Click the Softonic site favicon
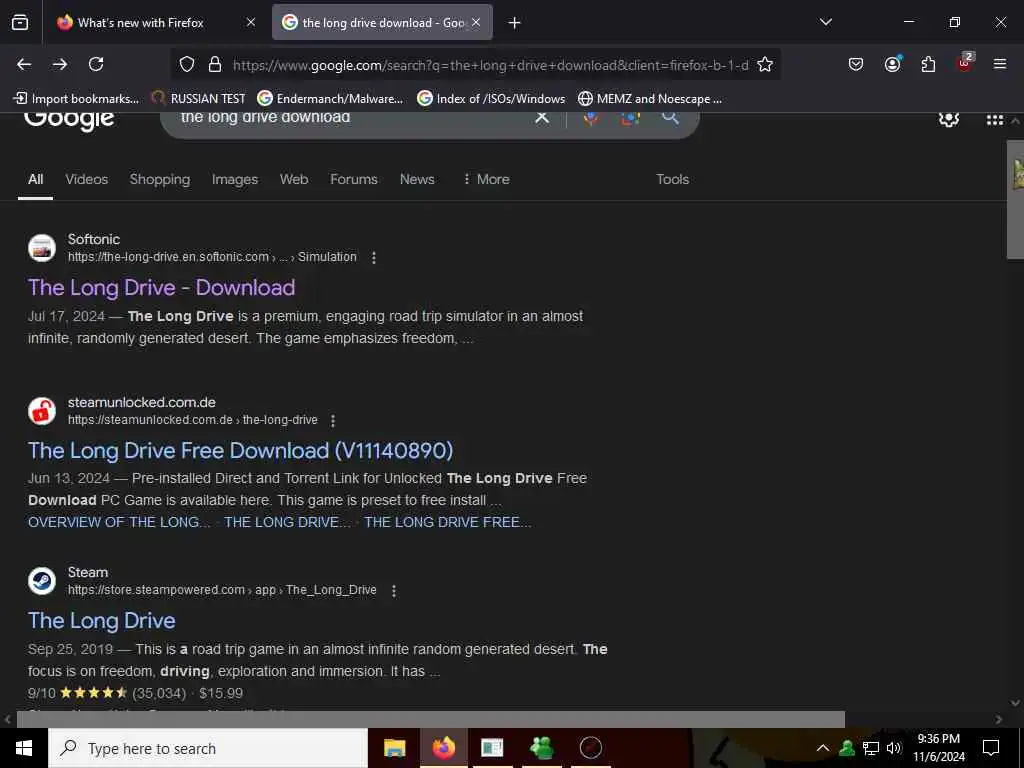The image size is (1024, 768). [x=42, y=248]
